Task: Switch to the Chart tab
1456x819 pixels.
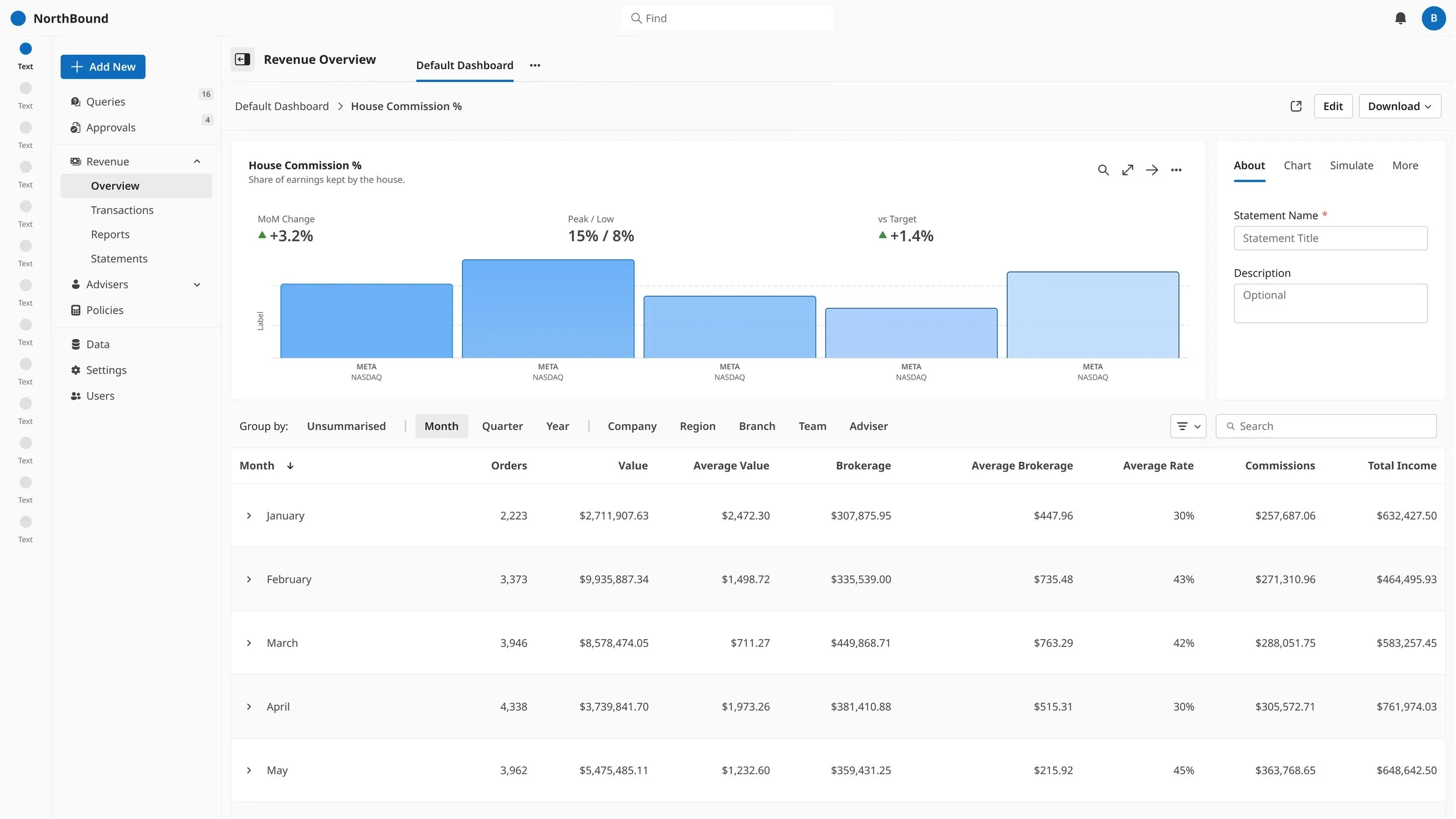Action: (x=1297, y=165)
